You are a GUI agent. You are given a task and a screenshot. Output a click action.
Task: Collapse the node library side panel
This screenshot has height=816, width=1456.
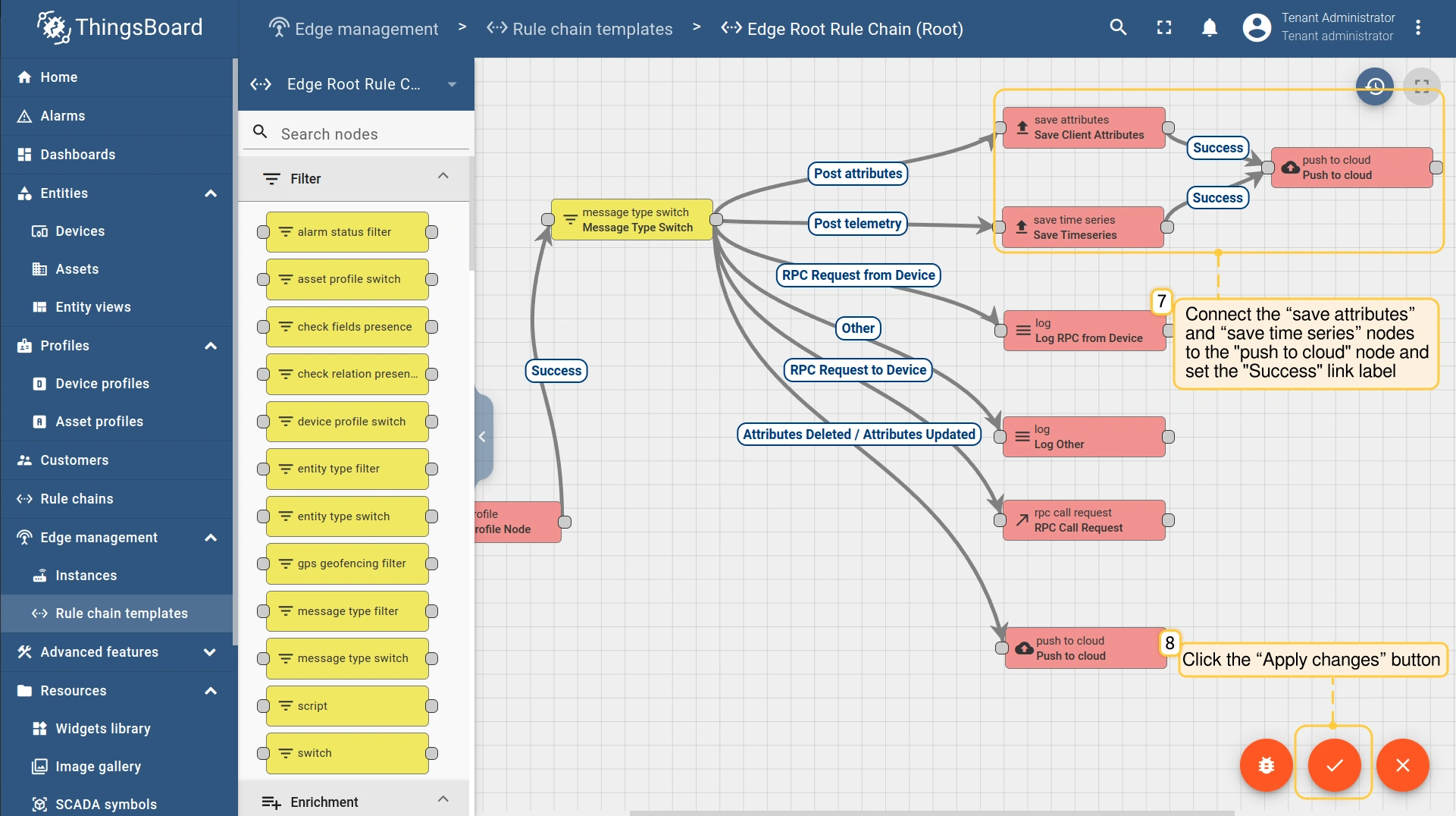click(482, 437)
